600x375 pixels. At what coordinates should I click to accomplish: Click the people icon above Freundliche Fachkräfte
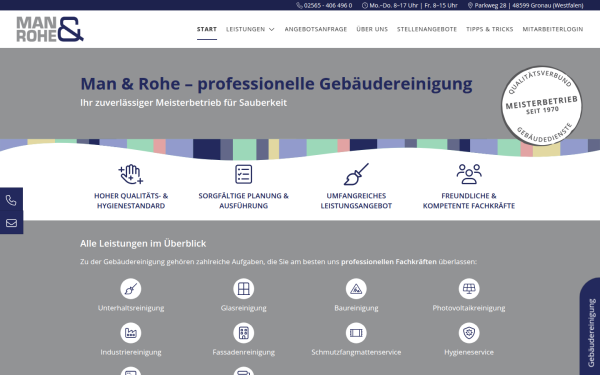pyautogui.click(x=469, y=174)
